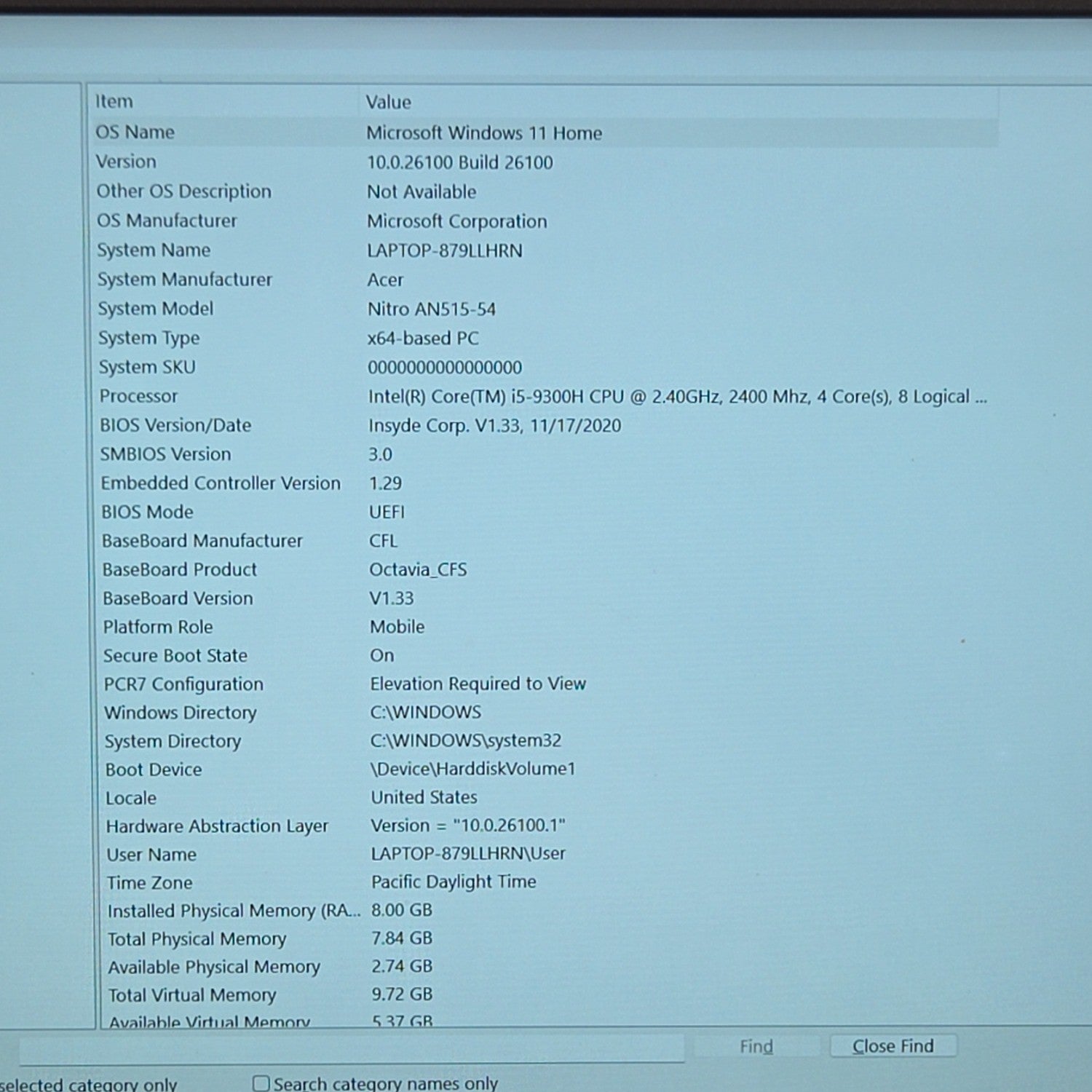Screen dimensions: 1092x1092
Task: Select the PCR7 Configuration row
Action: coord(546,684)
